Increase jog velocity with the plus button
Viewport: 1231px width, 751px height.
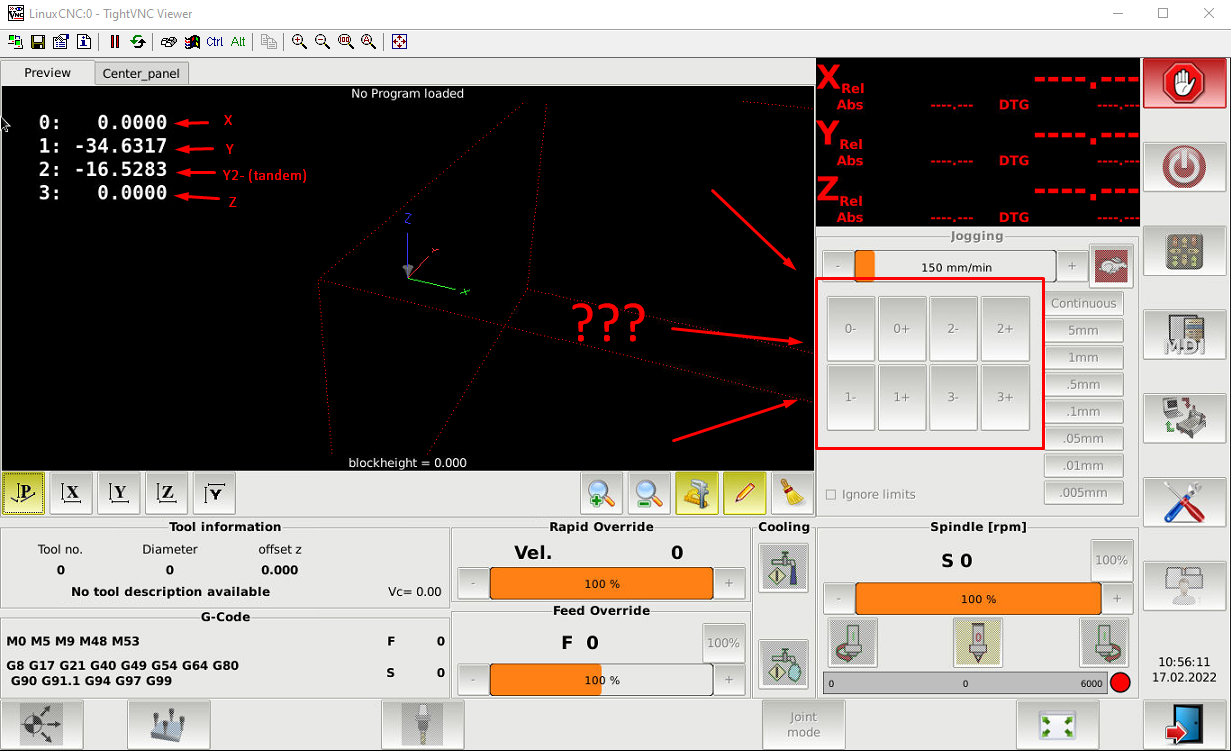(1072, 266)
